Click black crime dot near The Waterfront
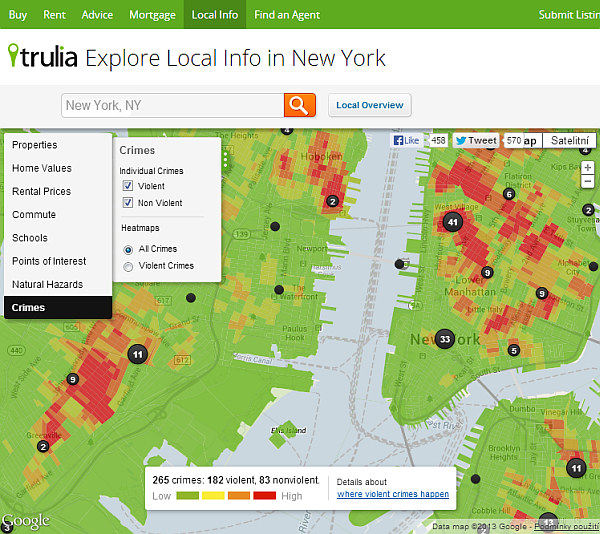Viewport: 600px width, 534px height. pos(279,290)
